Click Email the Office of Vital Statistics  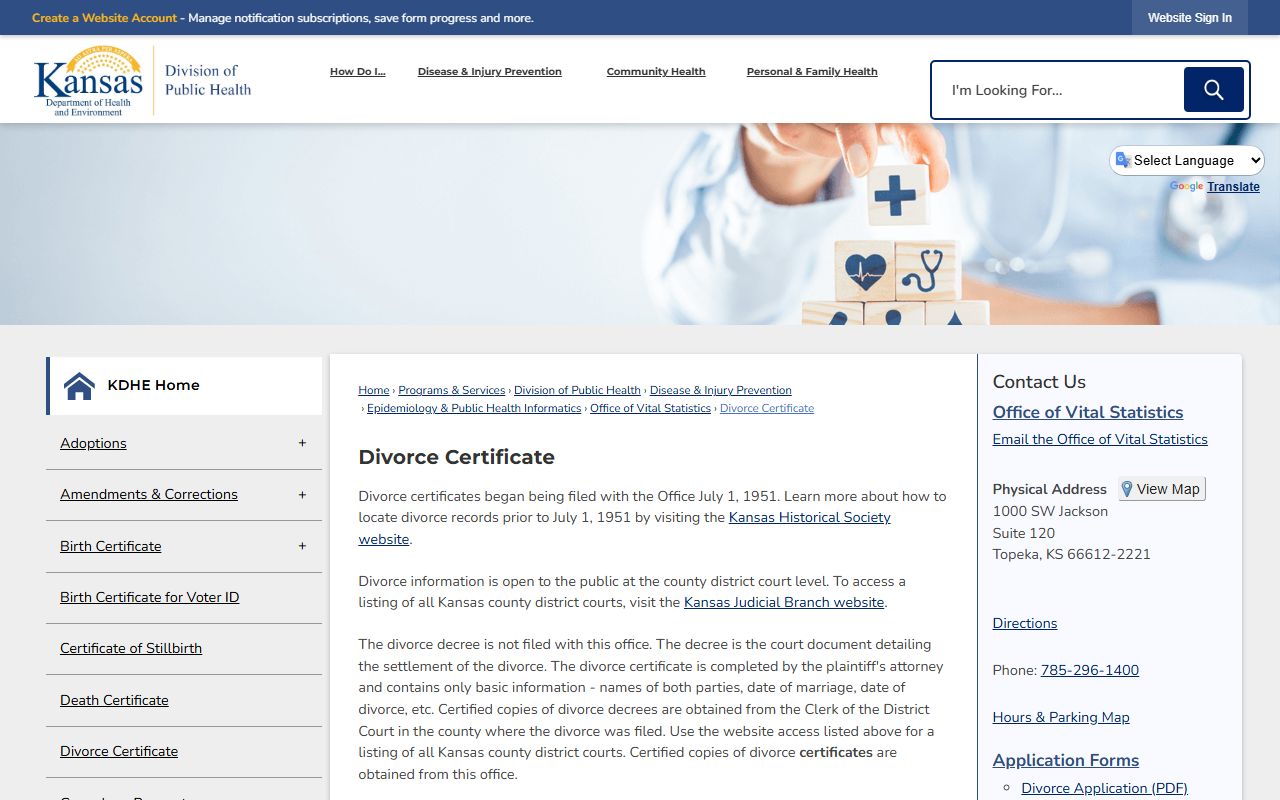coord(1100,439)
